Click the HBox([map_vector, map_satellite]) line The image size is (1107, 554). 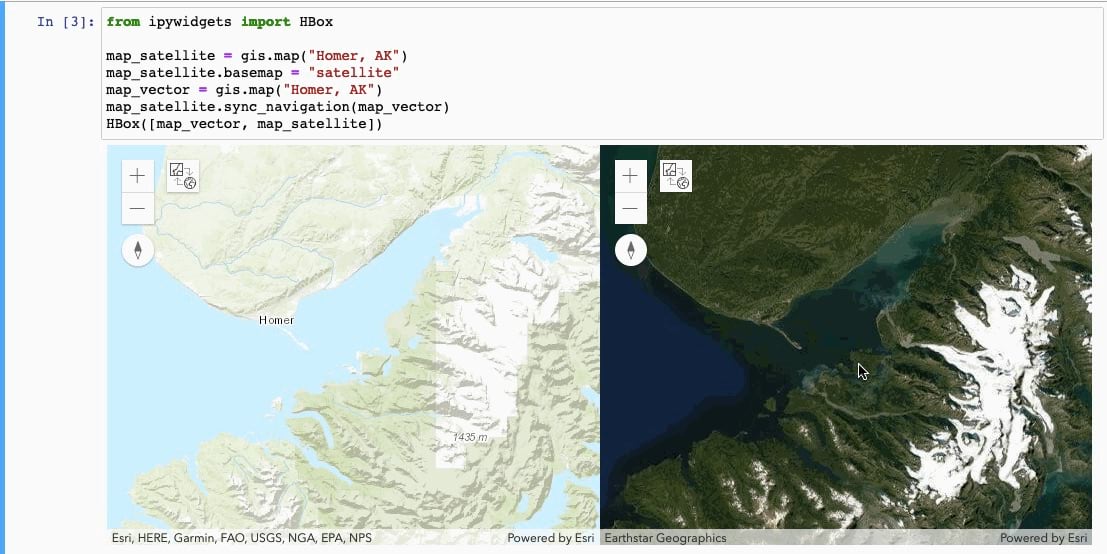click(x=244, y=124)
